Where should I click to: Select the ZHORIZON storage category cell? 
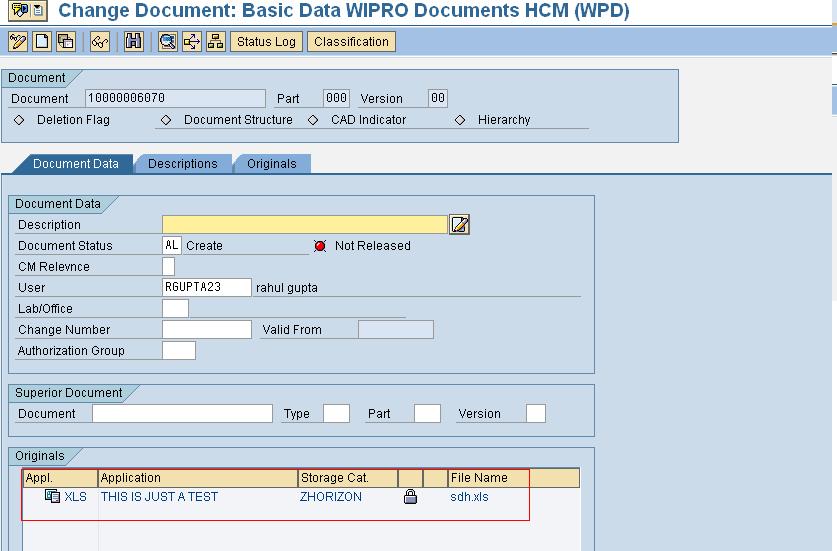point(330,497)
